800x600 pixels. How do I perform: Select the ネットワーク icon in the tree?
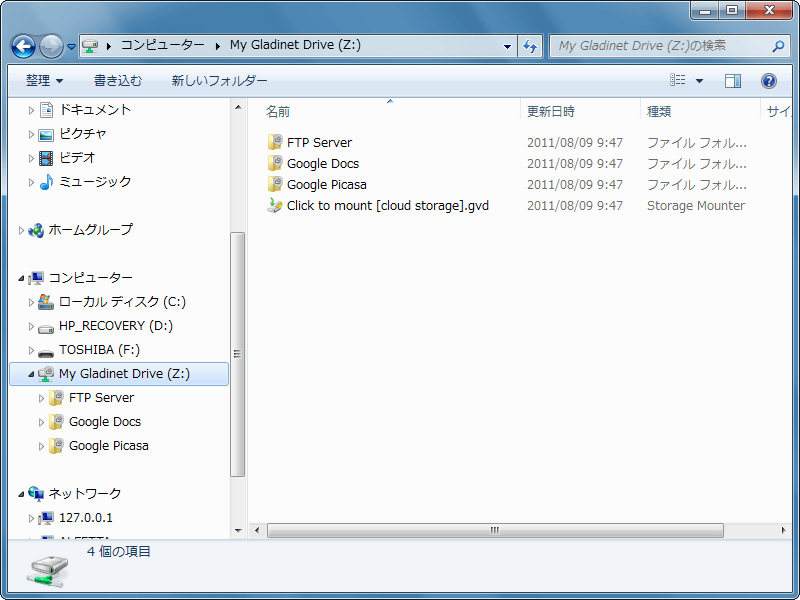[x=36, y=493]
